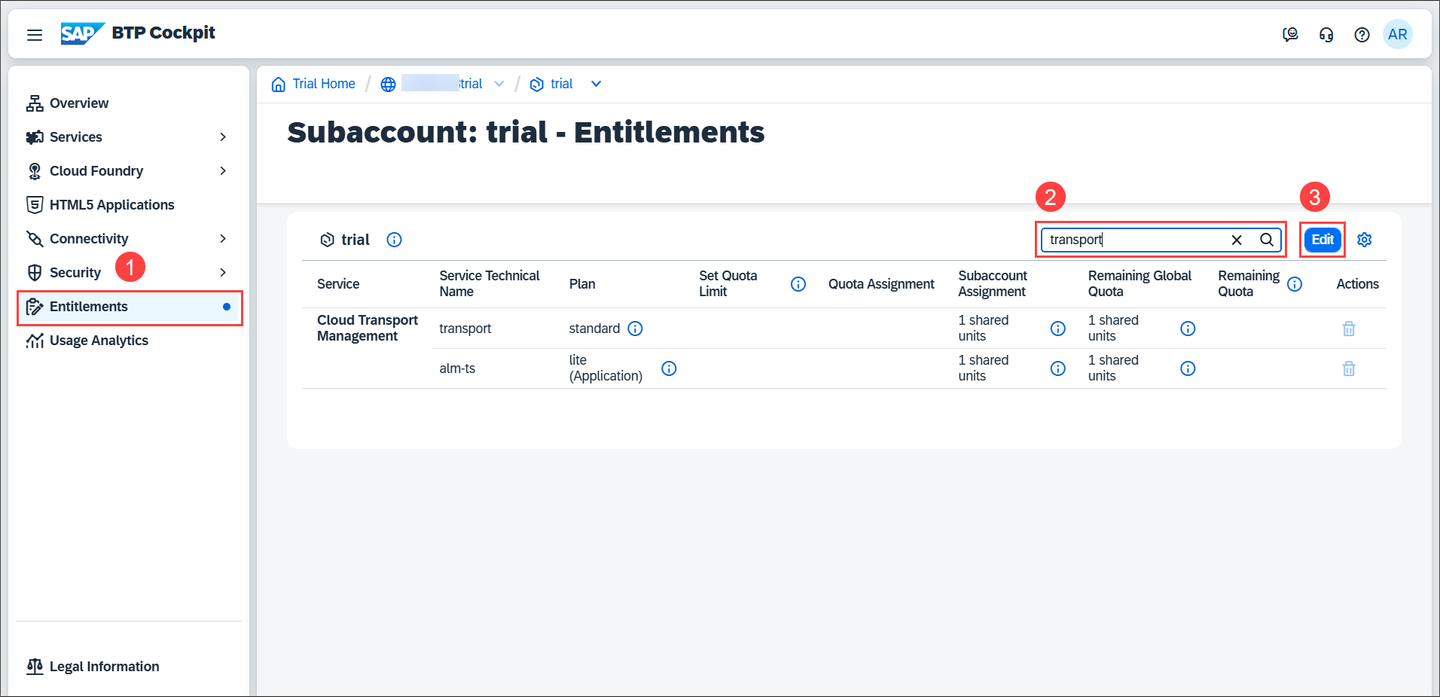Open table settings gear icon
Screen dimensions: 1440x697
pyautogui.click(x=1364, y=240)
